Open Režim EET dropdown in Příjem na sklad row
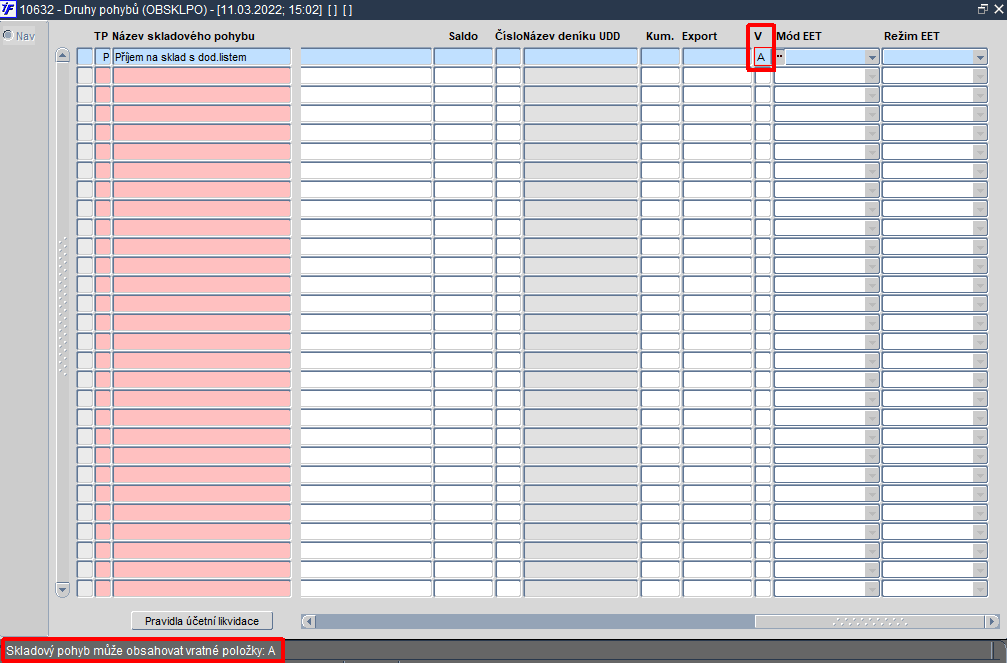The height and width of the screenshot is (663, 1007). pos(979,57)
